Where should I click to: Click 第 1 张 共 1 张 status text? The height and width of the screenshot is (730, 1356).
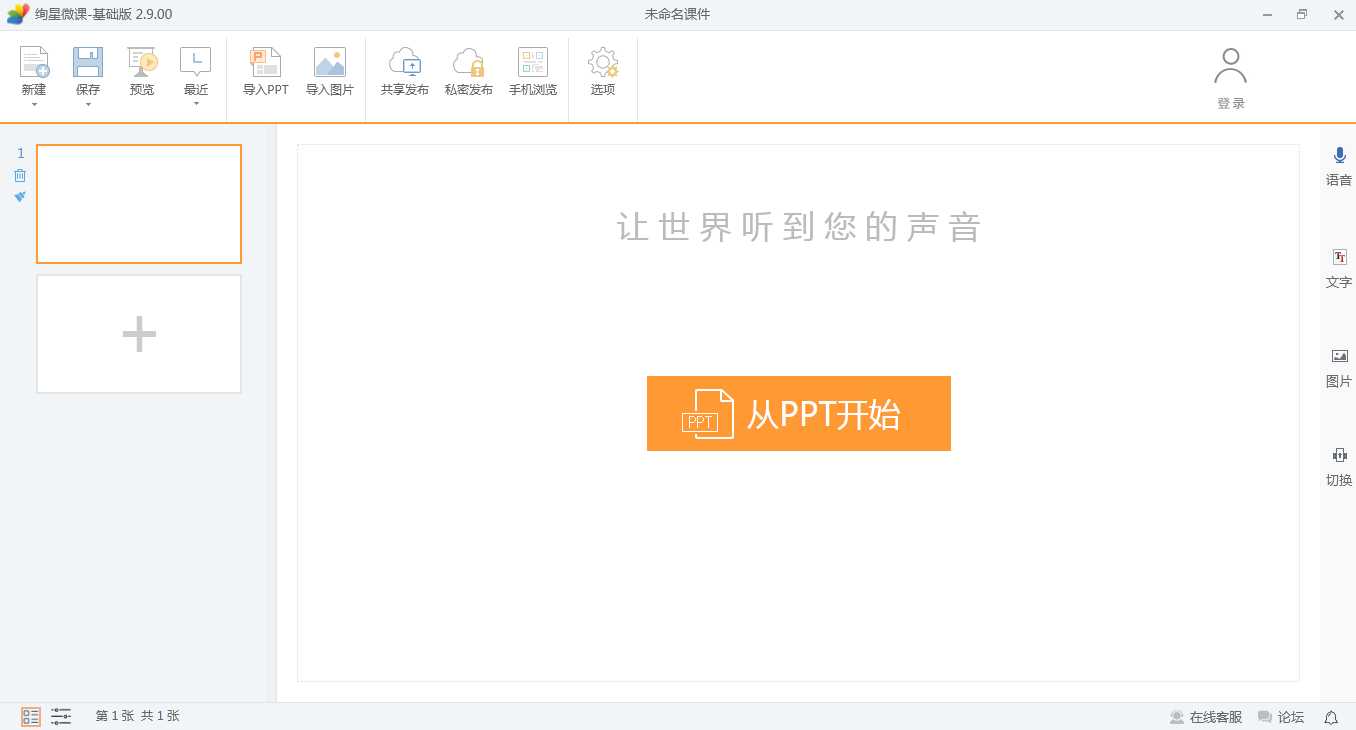[x=137, y=716]
